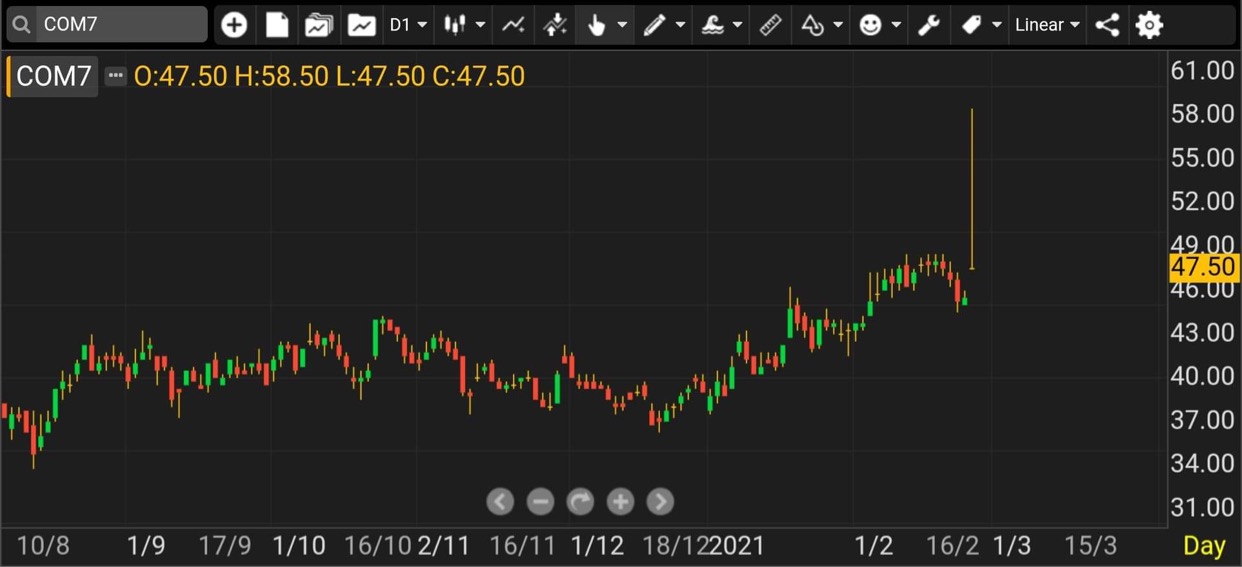Expand tag label dropdown arrow
1242x567 pixels.
point(996,25)
